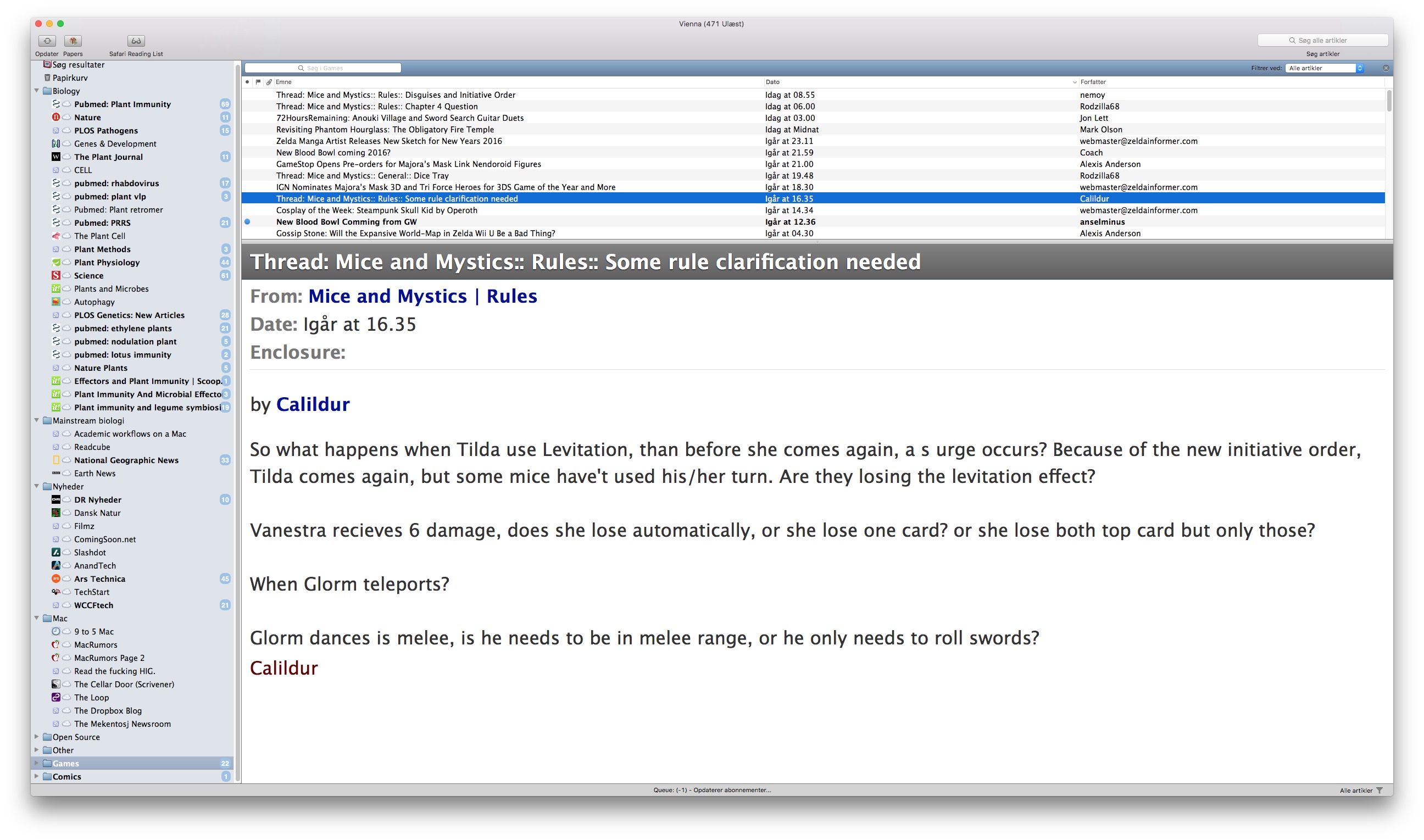Open Safari Reading List glasses icon
The height and width of the screenshot is (840, 1424).
point(136,41)
